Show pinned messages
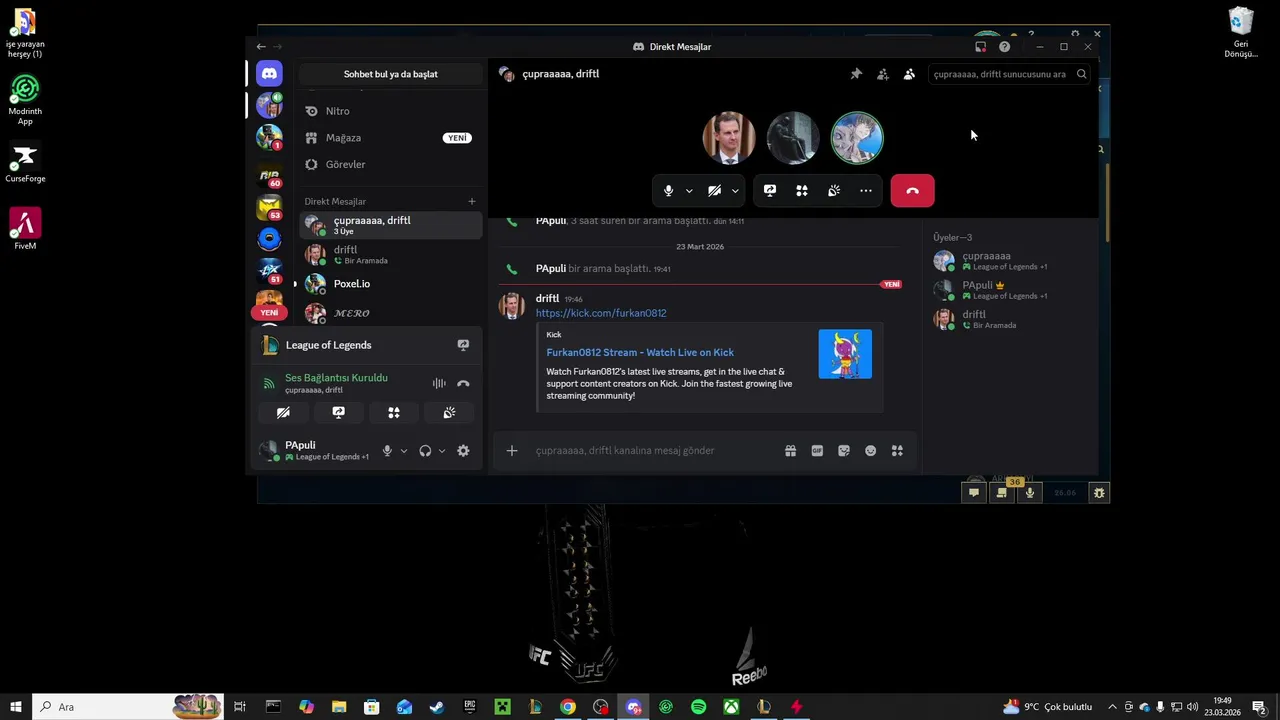Viewport: 1280px width, 720px height. [x=856, y=74]
